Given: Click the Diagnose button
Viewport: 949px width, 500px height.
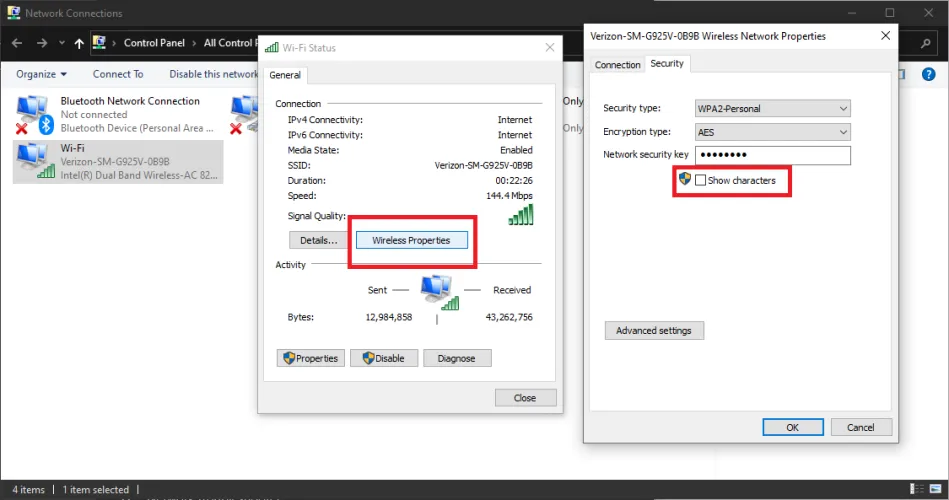Looking at the screenshot, I should pos(456,358).
